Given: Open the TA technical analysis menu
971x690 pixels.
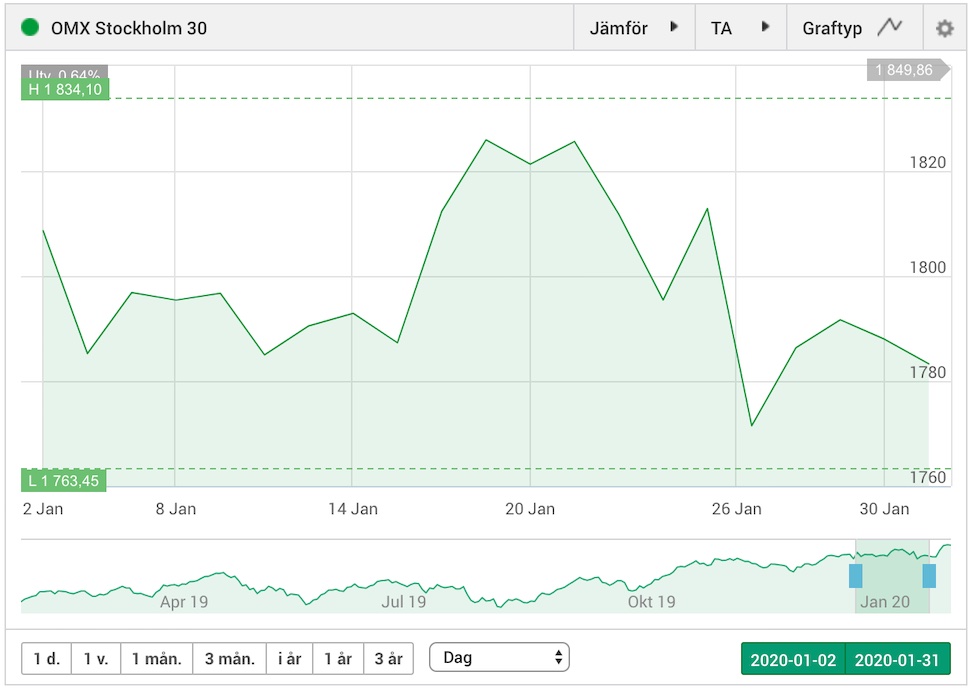Looking at the screenshot, I should pos(741,27).
